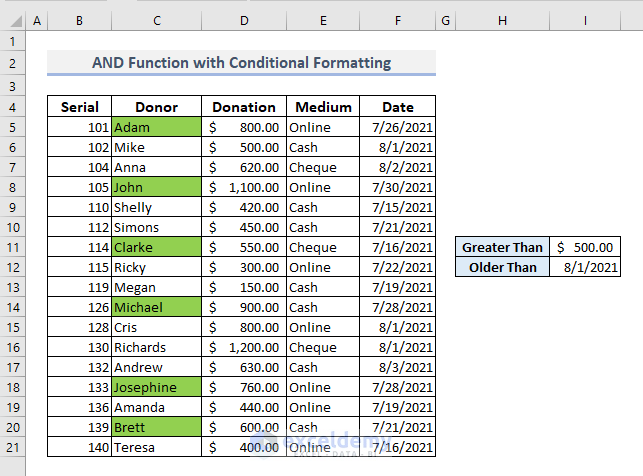Select the green highlighted 'Josephine' cell
Viewport: 643px width, 476px height.
point(155,387)
